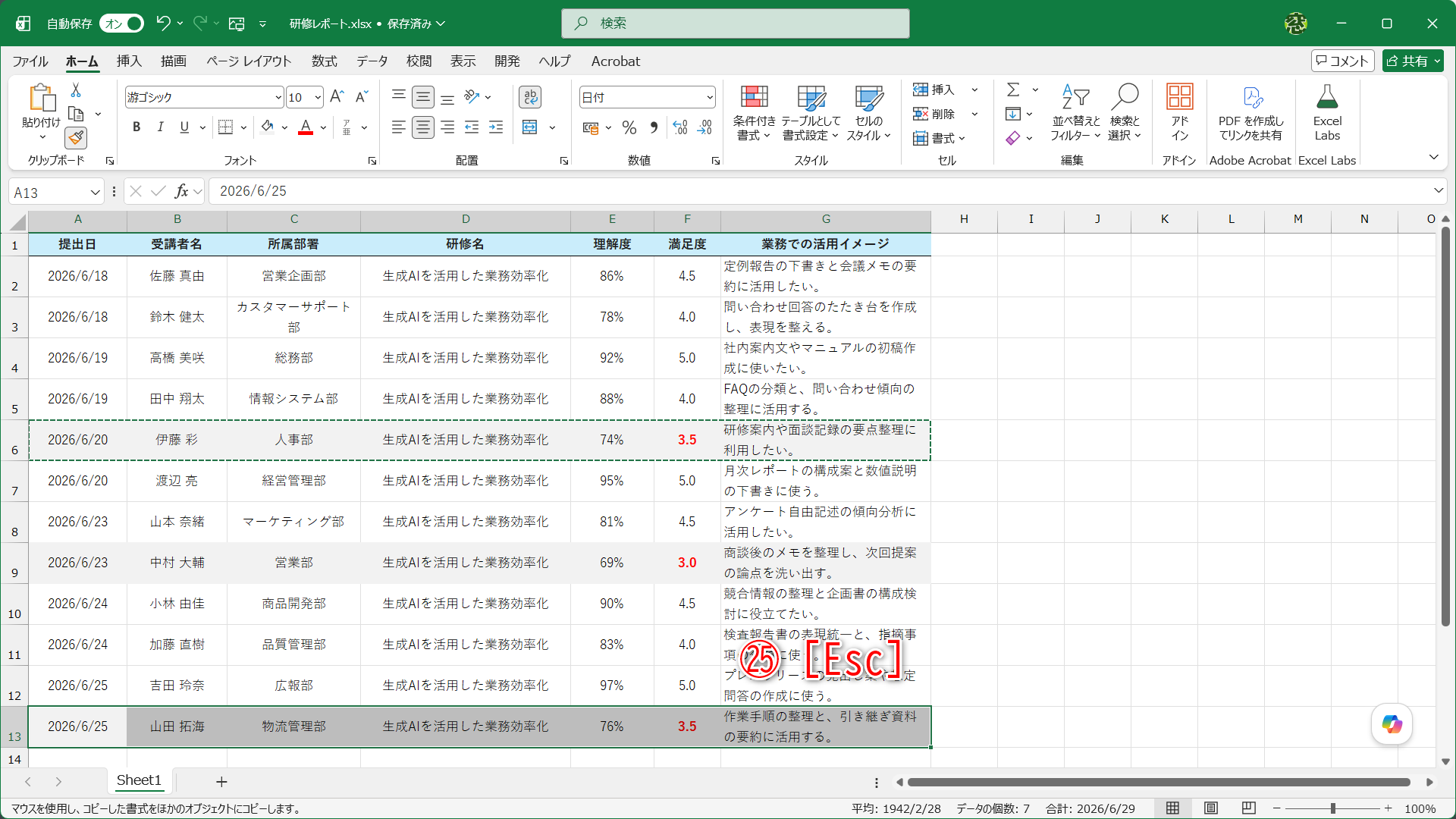The image size is (1456, 819).
Task: Click the Wrap Text icon
Action: pos(530,96)
